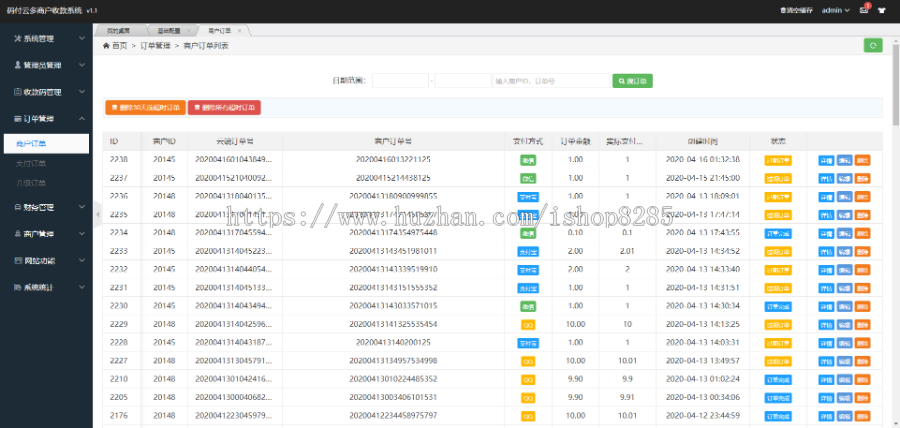The height and width of the screenshot is (428, 900).
Task: Open the mail notifications icon with red badge
Action: [864, 10]
